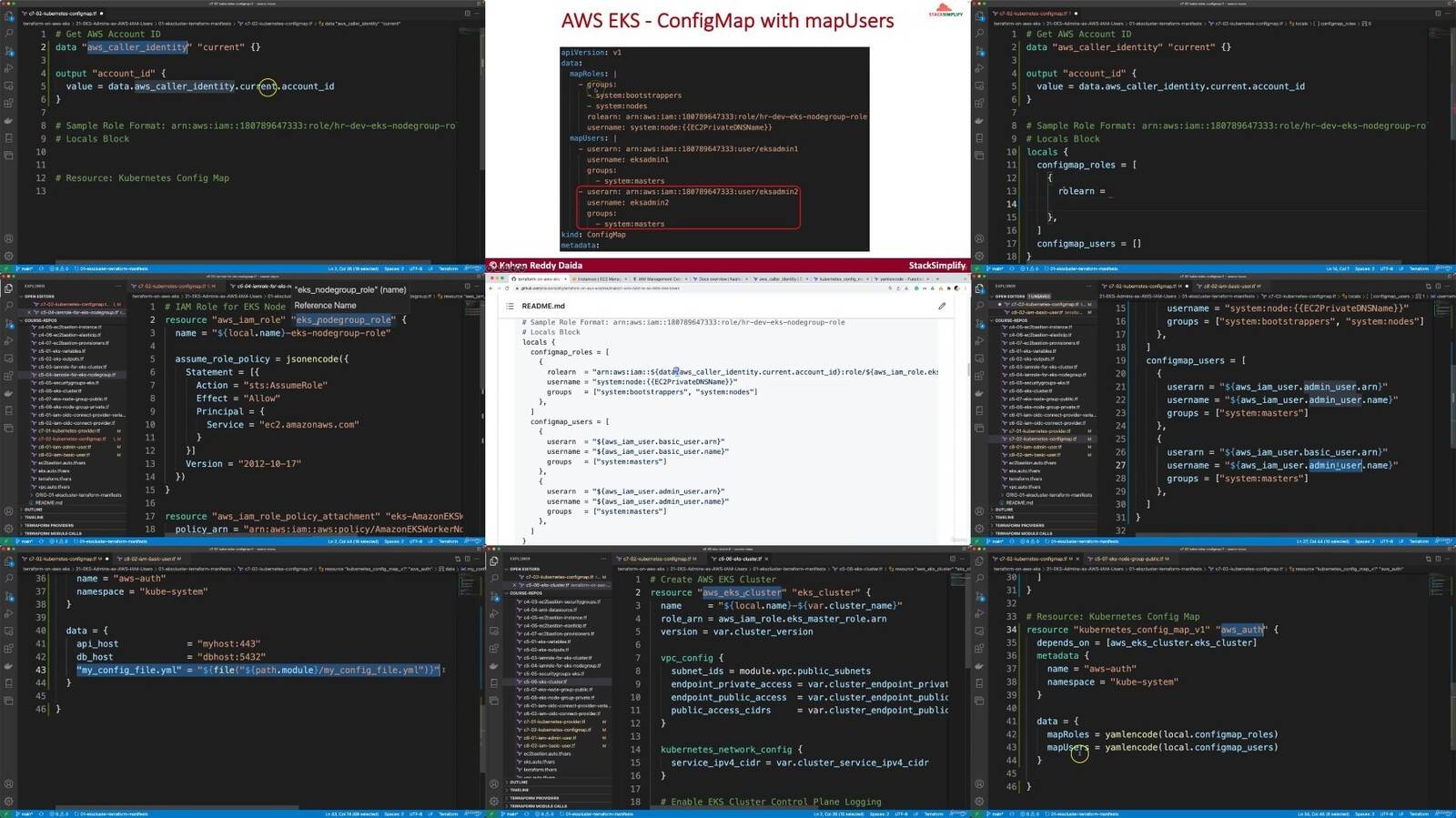Open Explorer view in bottom-center VS Code frame

pos(494,561)
